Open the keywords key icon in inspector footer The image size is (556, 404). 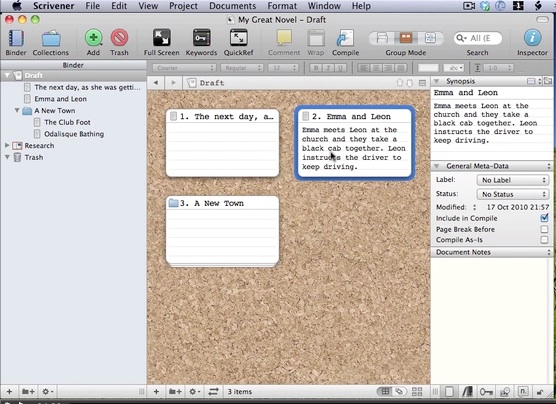coord(486,392)
